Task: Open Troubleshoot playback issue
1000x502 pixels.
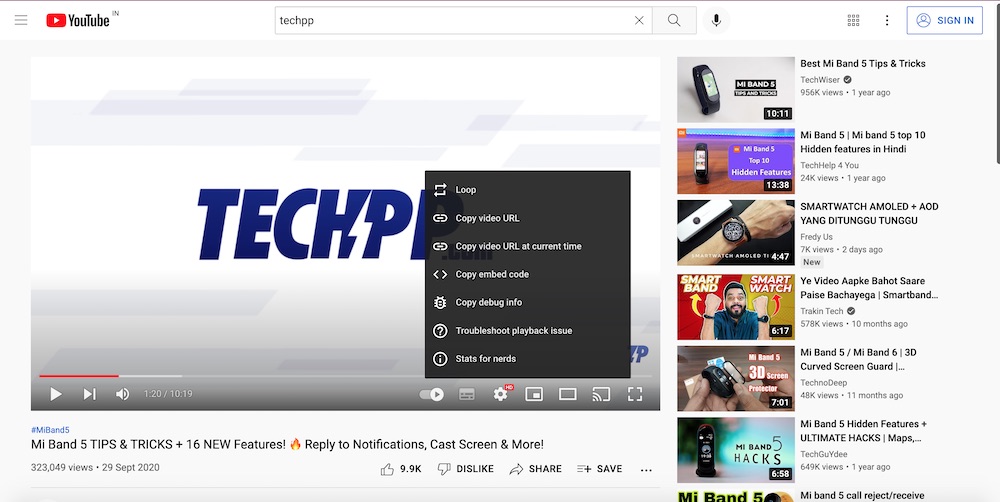Action: [527, 330]
